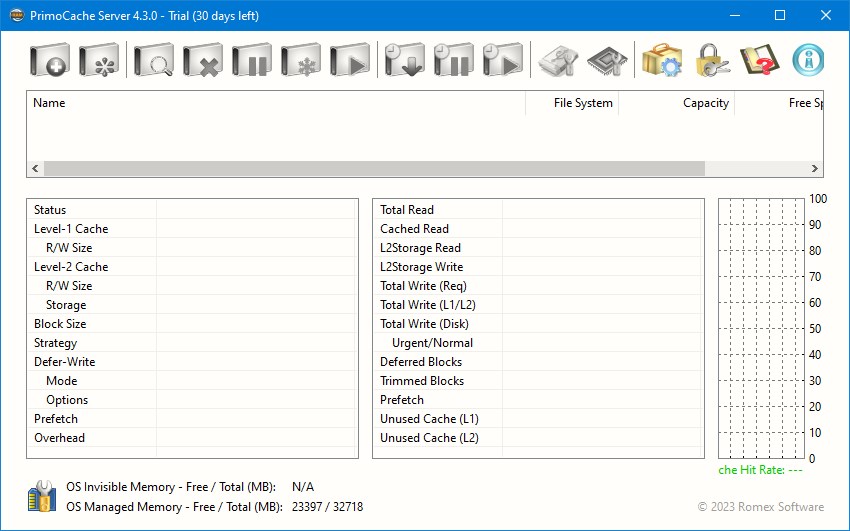The width and height of the screenshot is (850, 531).
Task: Click the cache hit rate graph
Action: 761,328
